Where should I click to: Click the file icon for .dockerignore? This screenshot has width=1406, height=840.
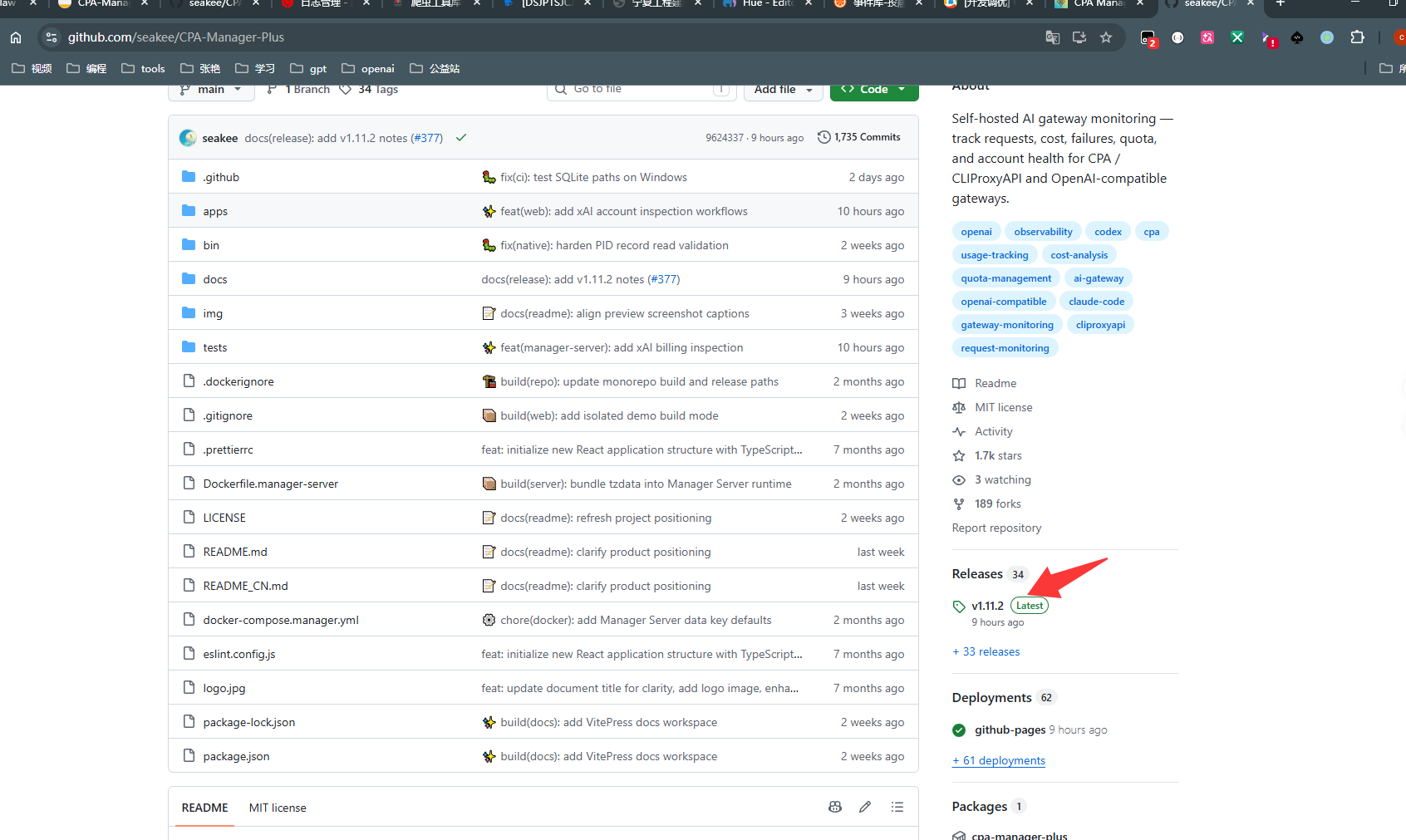189,381
